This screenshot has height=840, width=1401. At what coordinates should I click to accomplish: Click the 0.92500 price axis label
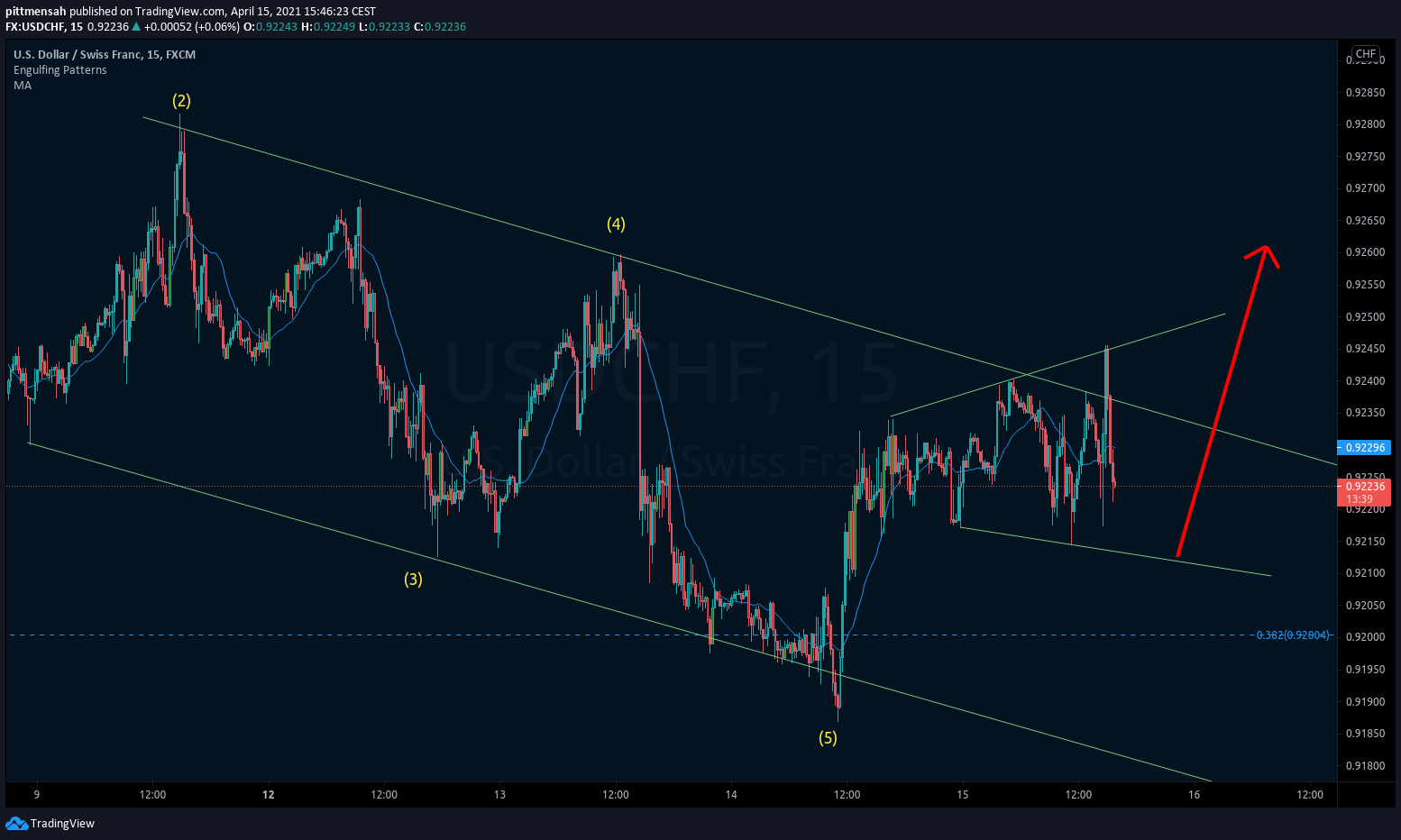pos(1365,317)
